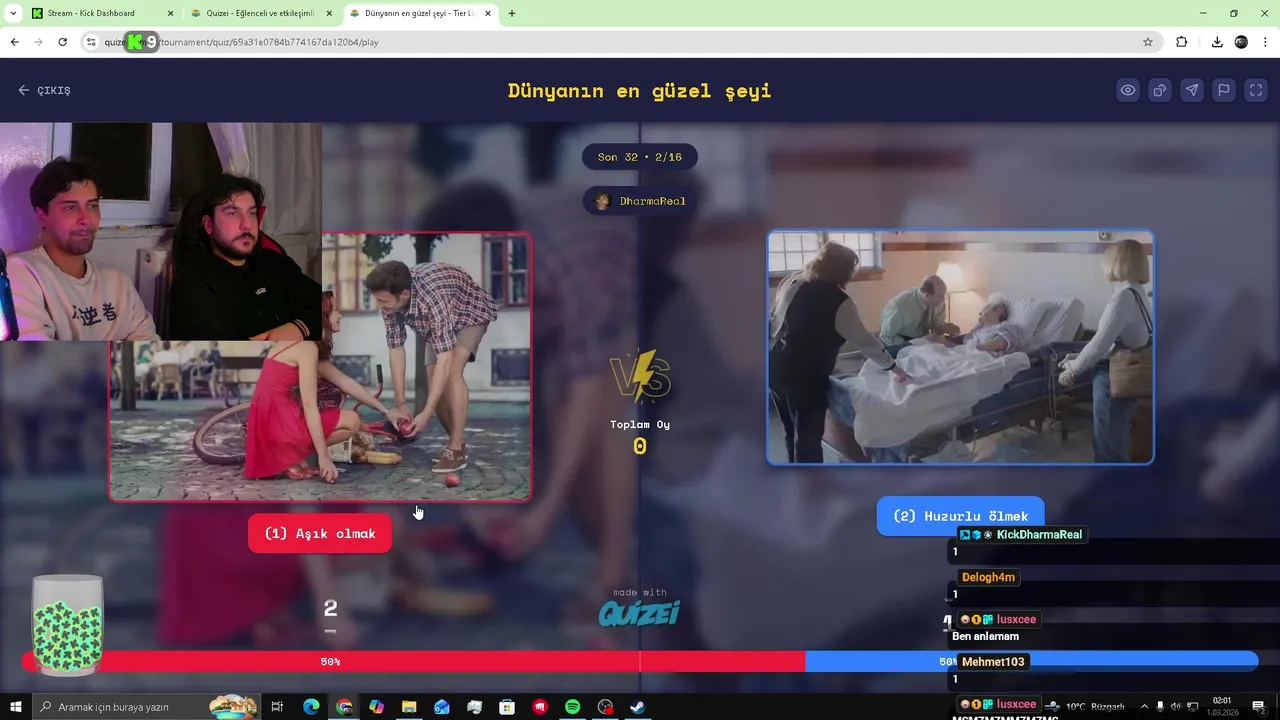Open the round dark app icon right of Spotify
The height and width of the screenshot is (720, 1280).
pyautogui.click(x=605, y=707)
